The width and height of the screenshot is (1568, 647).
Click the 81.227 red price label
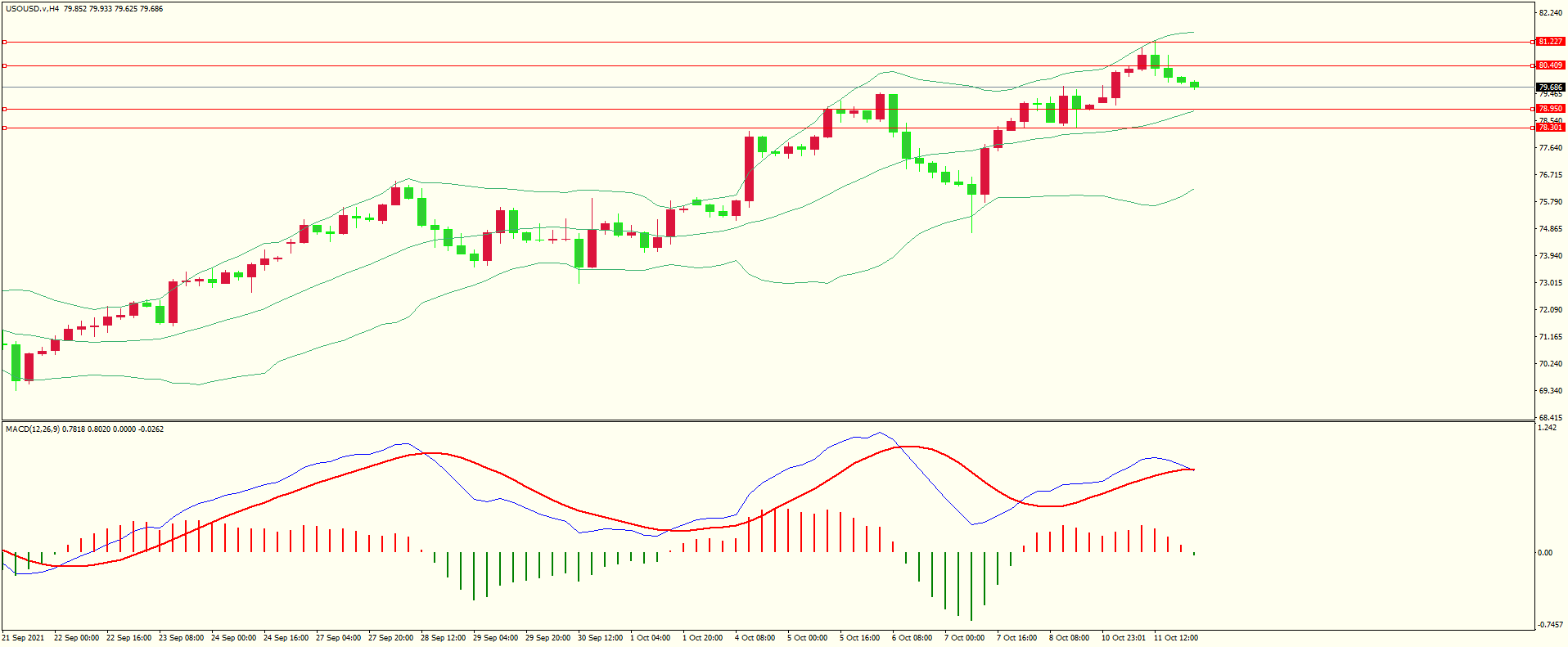[1550, 42]
